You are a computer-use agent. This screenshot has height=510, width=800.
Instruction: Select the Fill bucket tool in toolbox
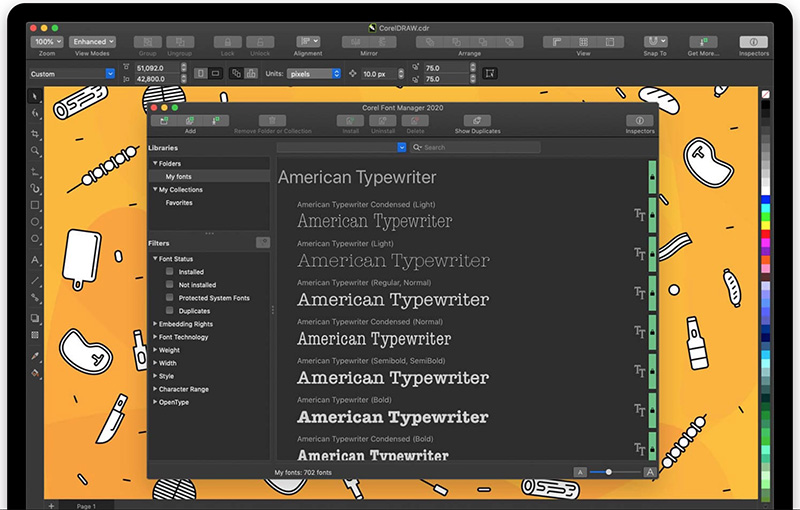35,373
